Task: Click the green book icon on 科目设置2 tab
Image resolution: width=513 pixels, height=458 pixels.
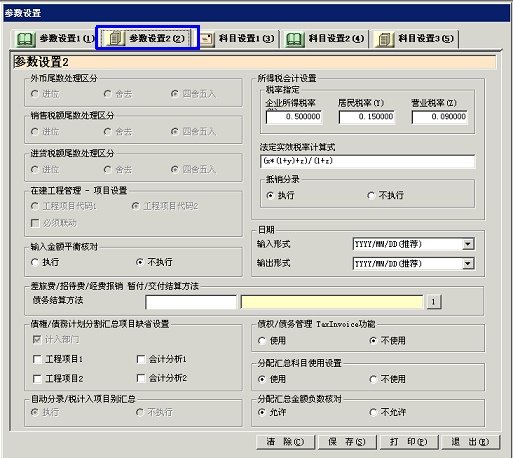Action: (x=295, y=39)
